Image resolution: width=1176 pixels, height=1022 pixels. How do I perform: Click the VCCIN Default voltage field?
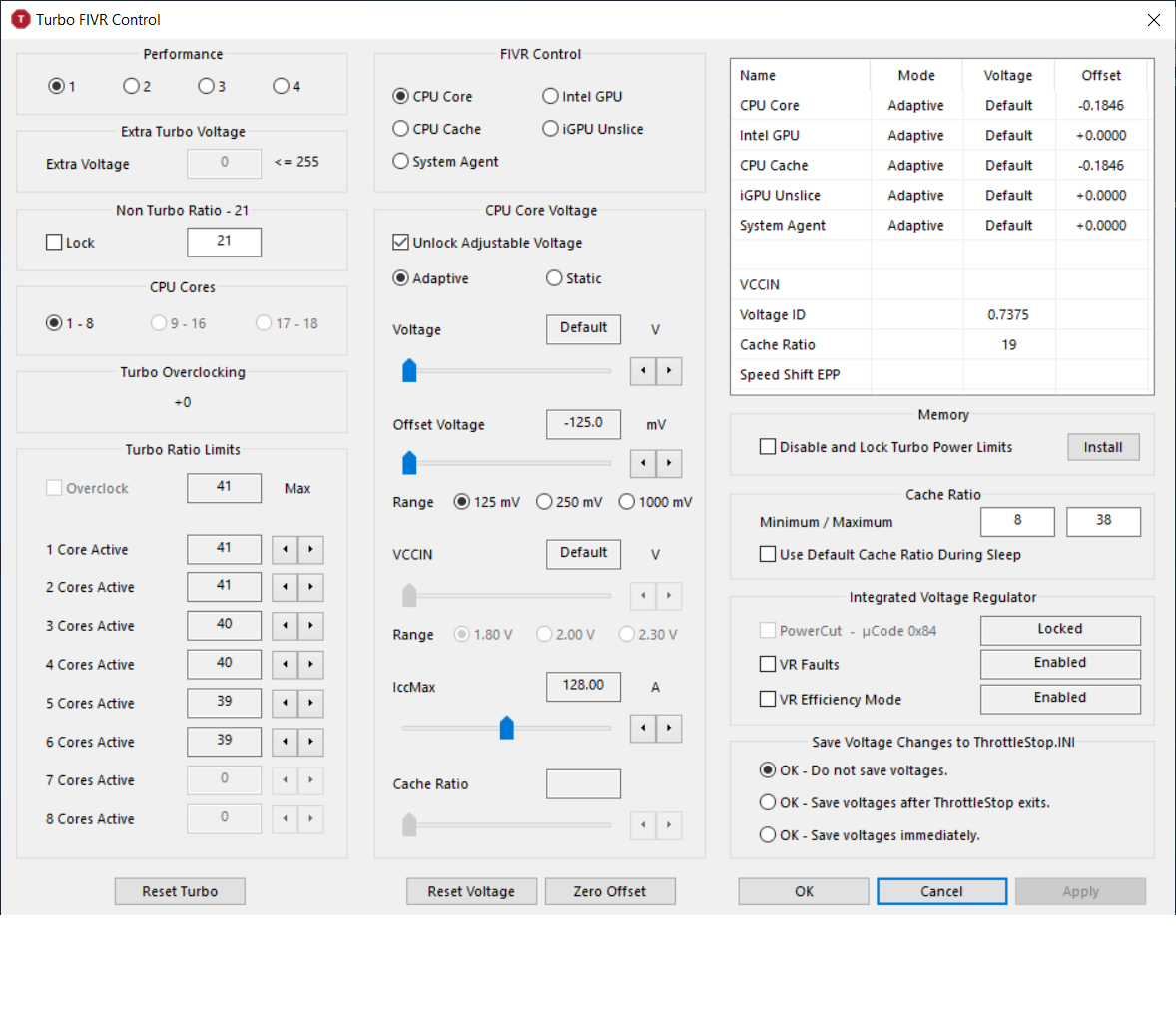(x=583, y=554)
